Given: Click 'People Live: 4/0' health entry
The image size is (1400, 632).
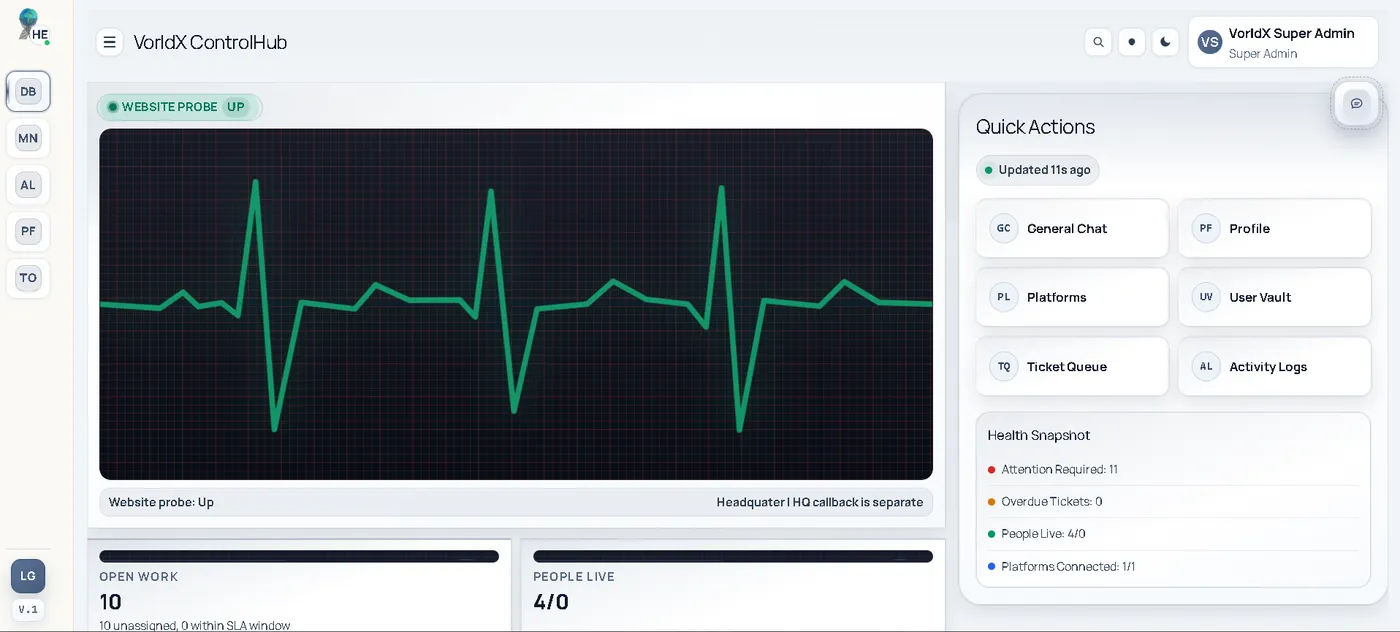Looking at the screenshot, I should 1173,534.
